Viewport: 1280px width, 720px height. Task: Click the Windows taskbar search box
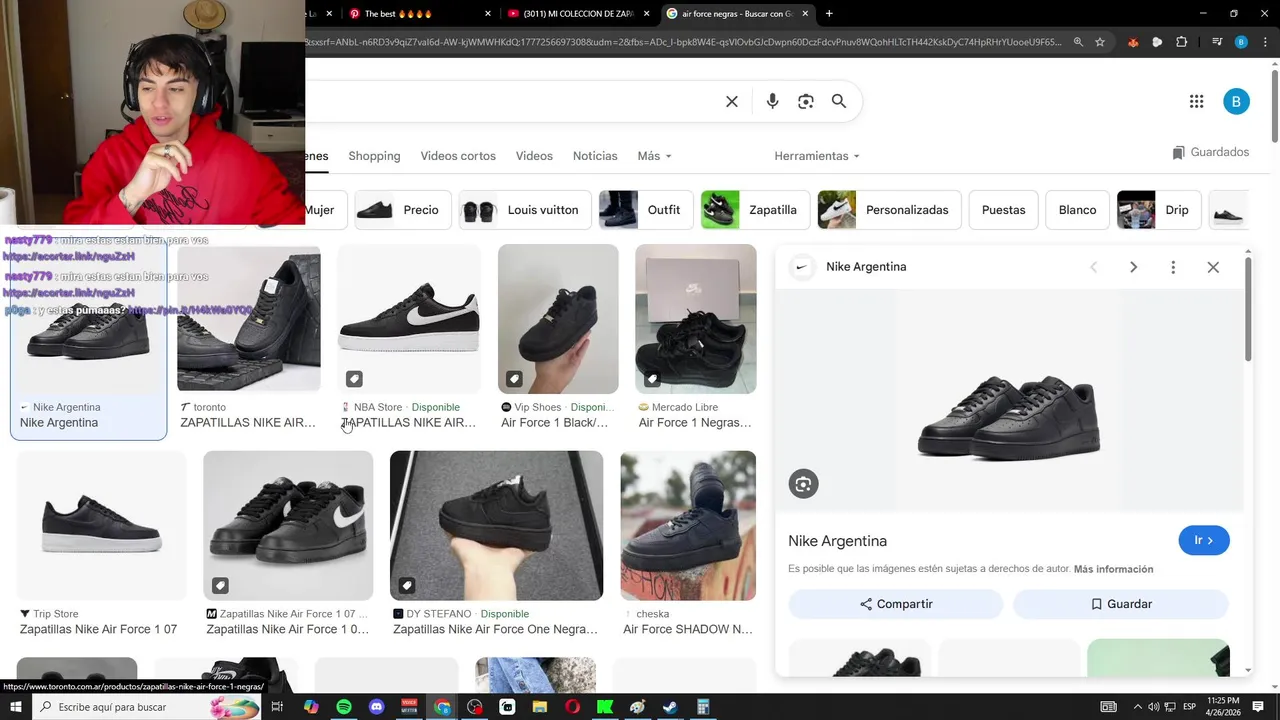coord(148,707)
